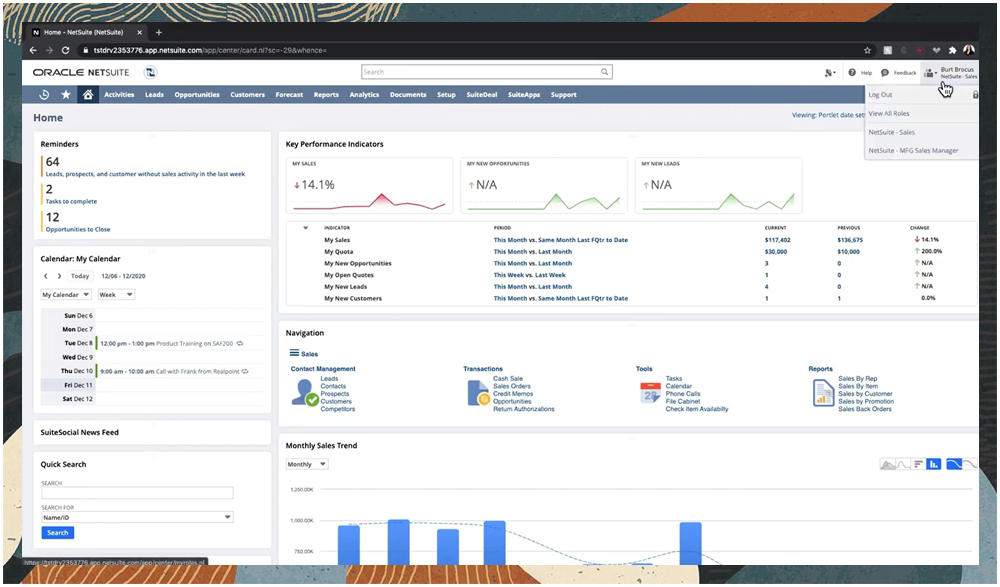This screenshot has width=1000, height=587.
Task: Open the Monthly period dropdown
Action: pos(307,464)
